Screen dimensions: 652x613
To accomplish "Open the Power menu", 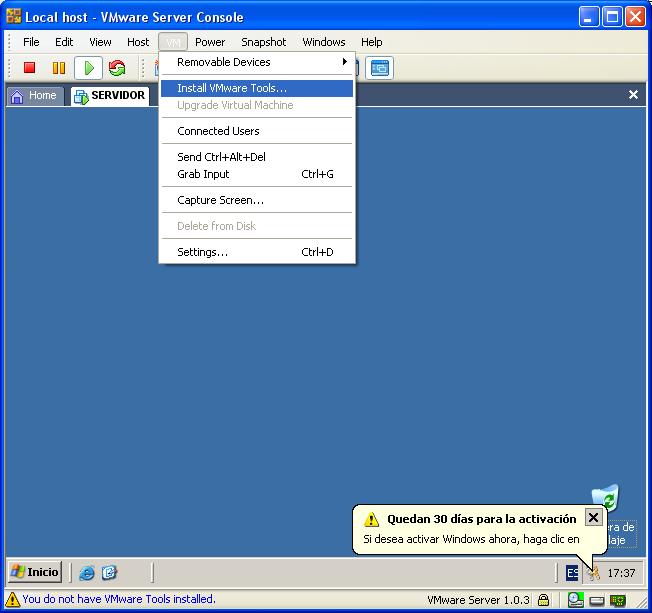I will click(x=210, y=42).
